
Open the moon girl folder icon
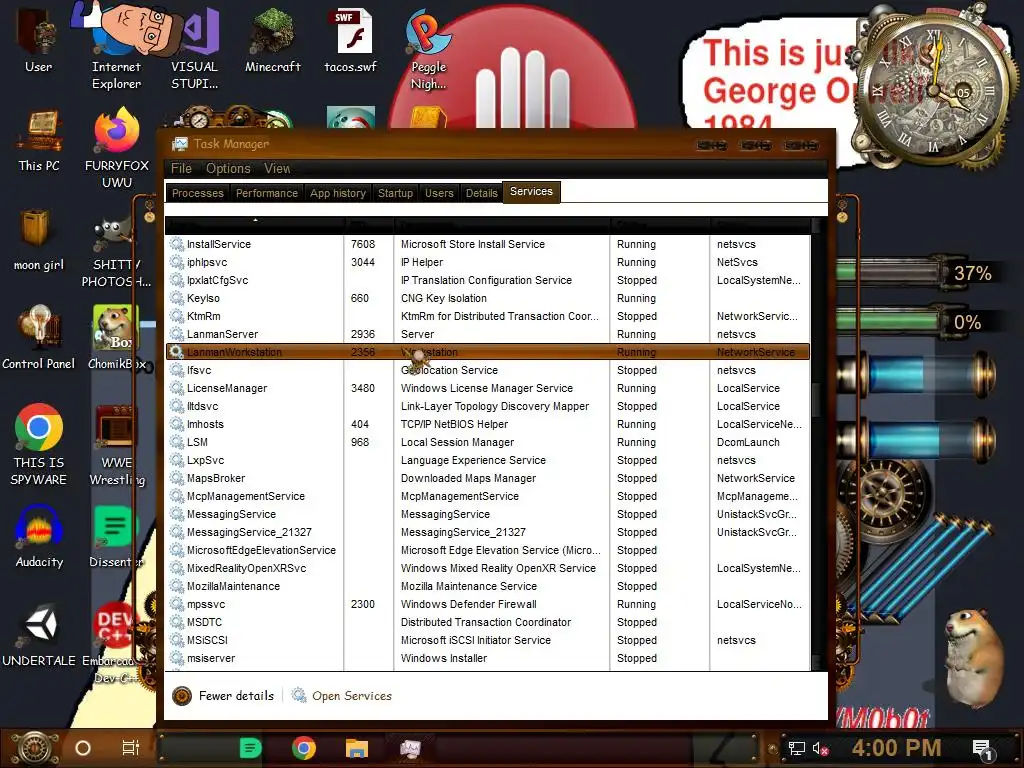pos(39,240)
